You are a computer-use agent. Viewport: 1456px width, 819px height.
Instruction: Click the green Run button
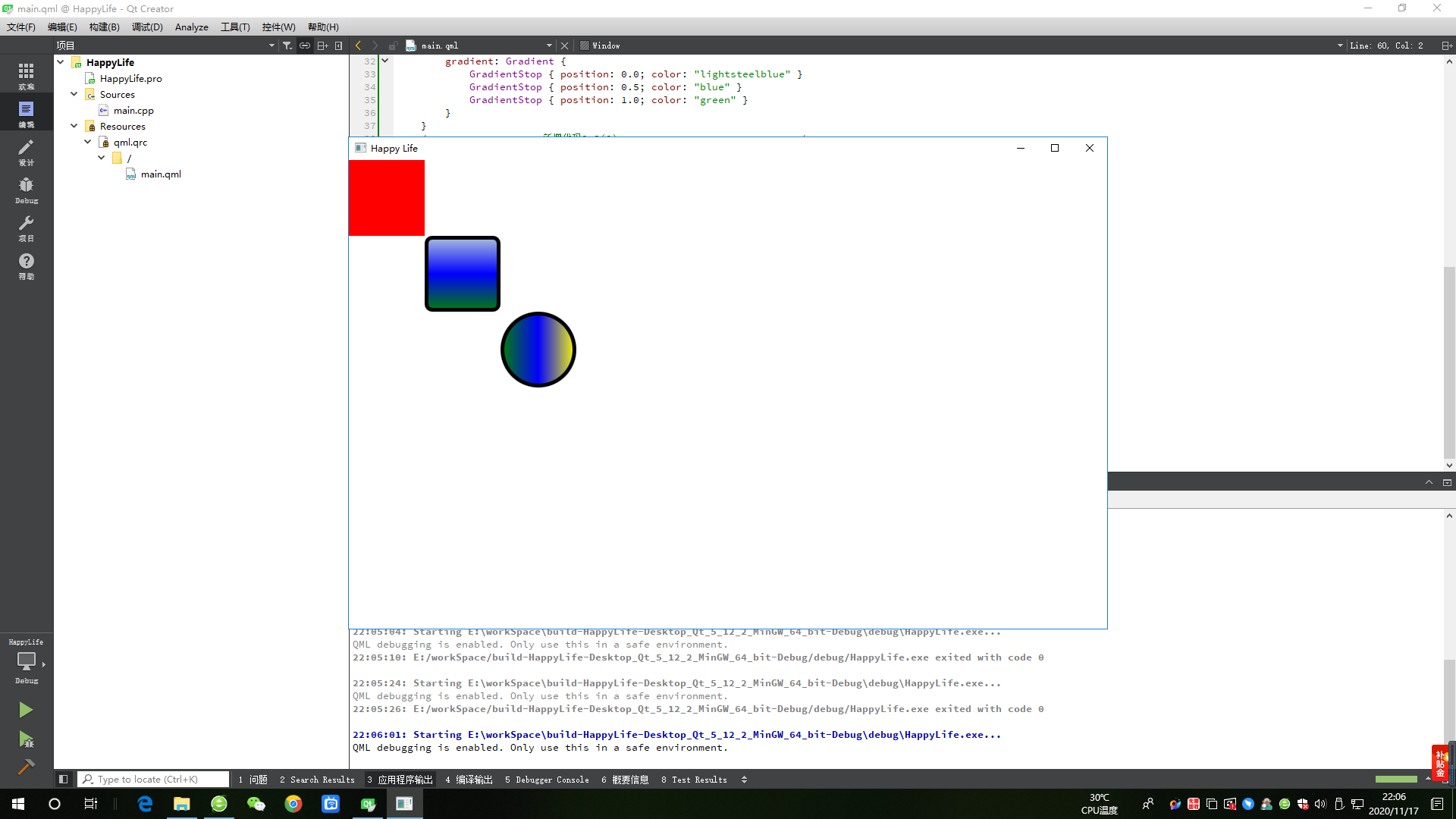point(26,710)
